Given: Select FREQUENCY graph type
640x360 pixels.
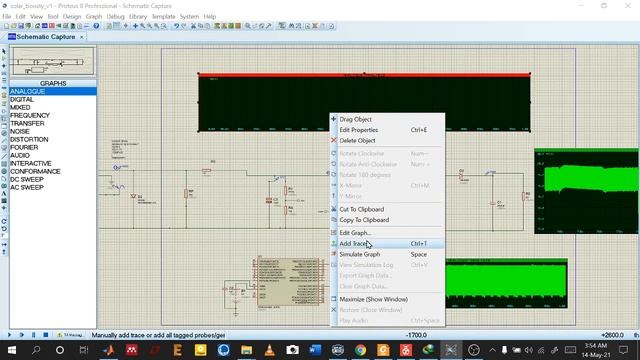Looking at the screenshot, I should 53,116.
